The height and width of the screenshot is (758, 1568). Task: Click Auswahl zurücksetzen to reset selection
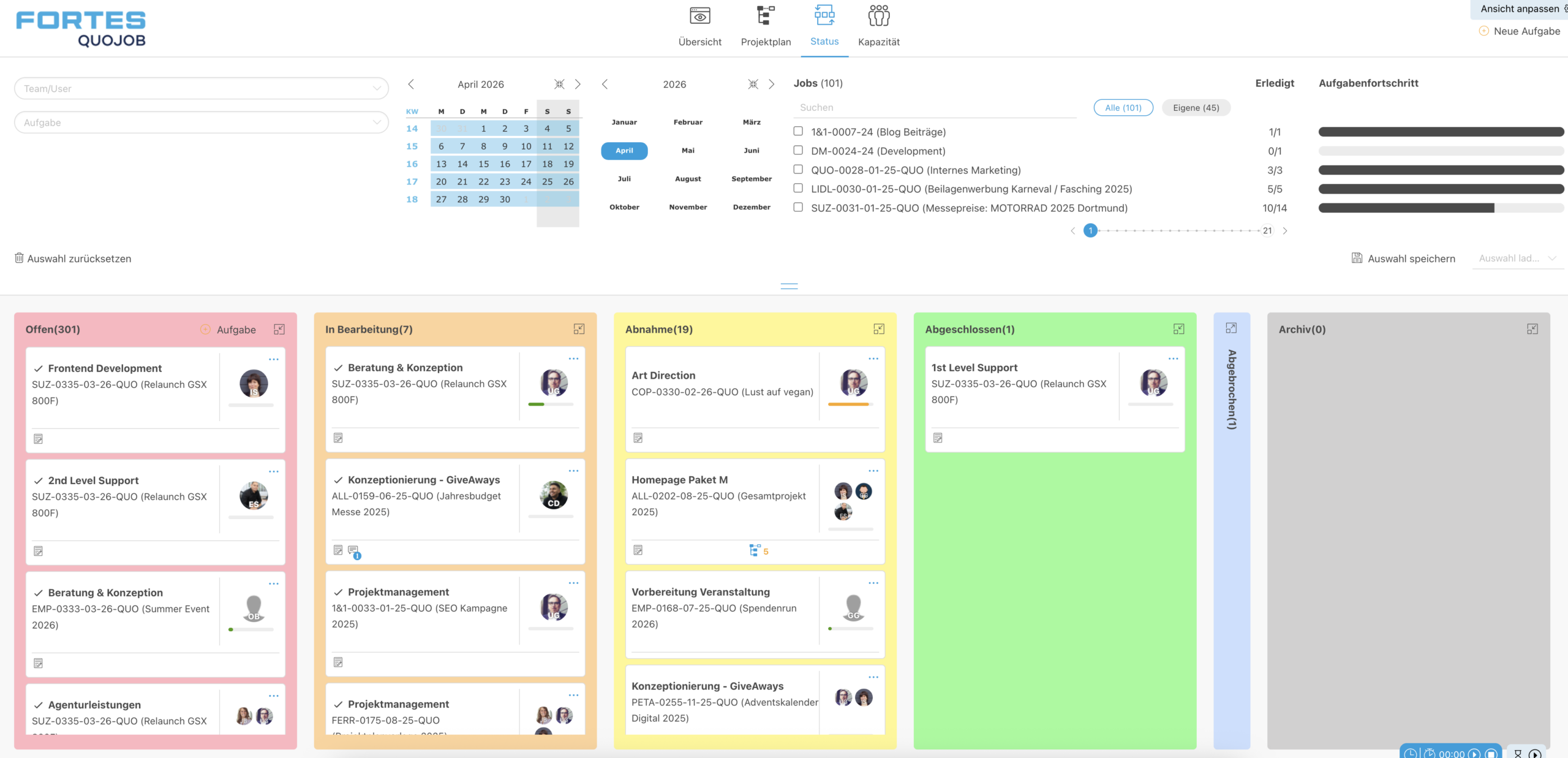click(x=72, y=258)
